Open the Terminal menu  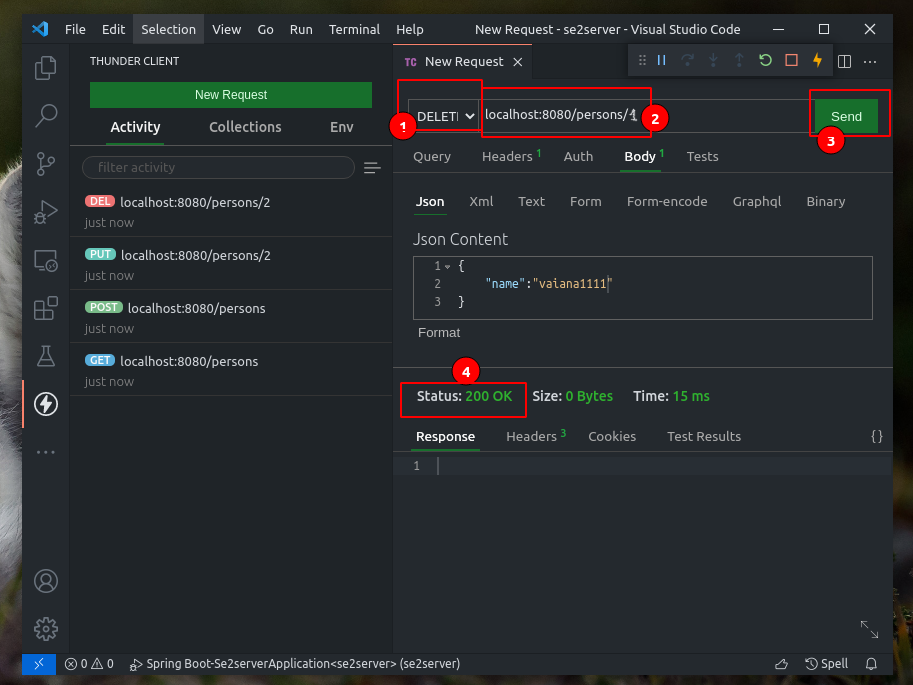pyautogui.click(x=354, y=29)
